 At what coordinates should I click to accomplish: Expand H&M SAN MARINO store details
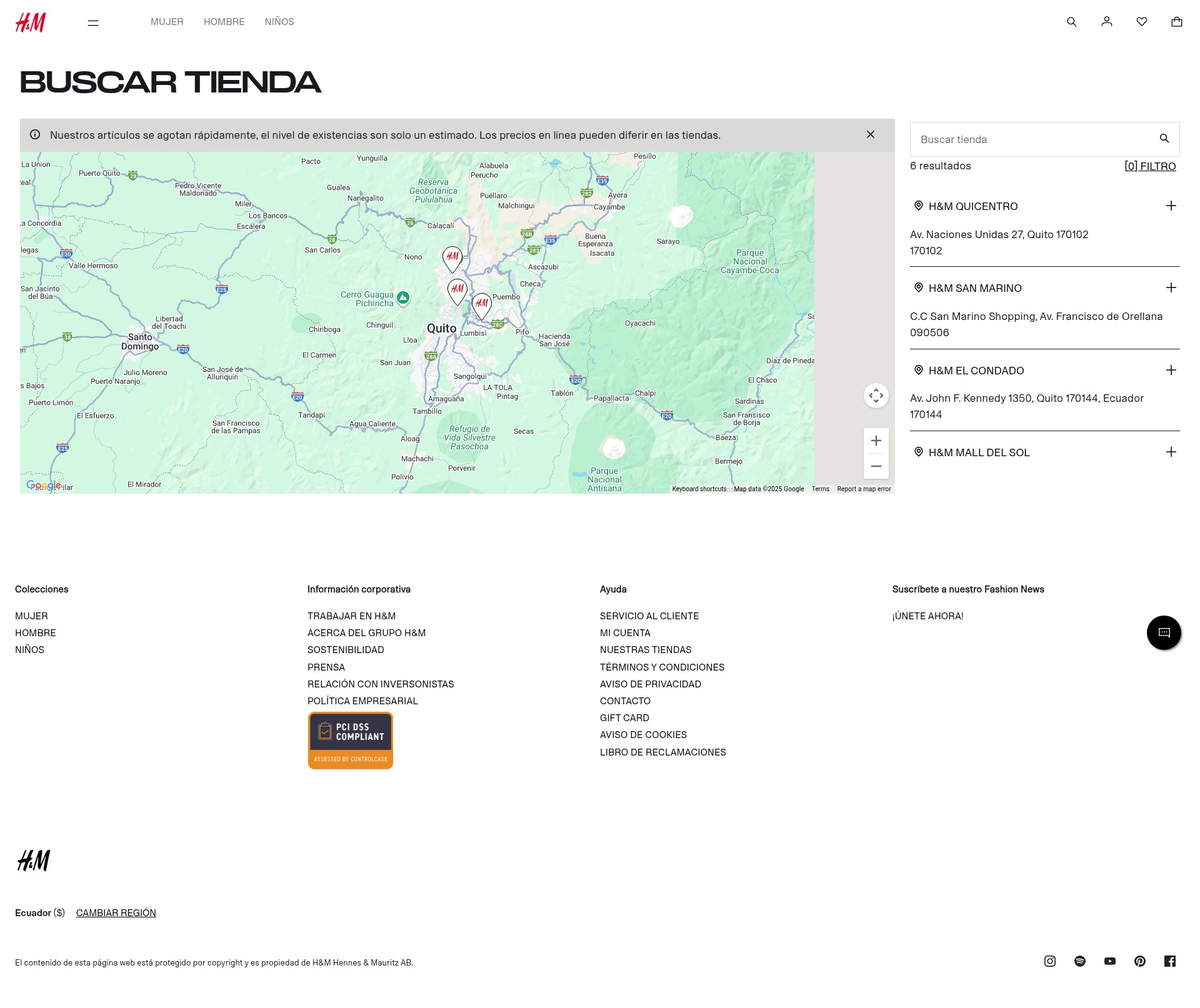coord(1171,287)
